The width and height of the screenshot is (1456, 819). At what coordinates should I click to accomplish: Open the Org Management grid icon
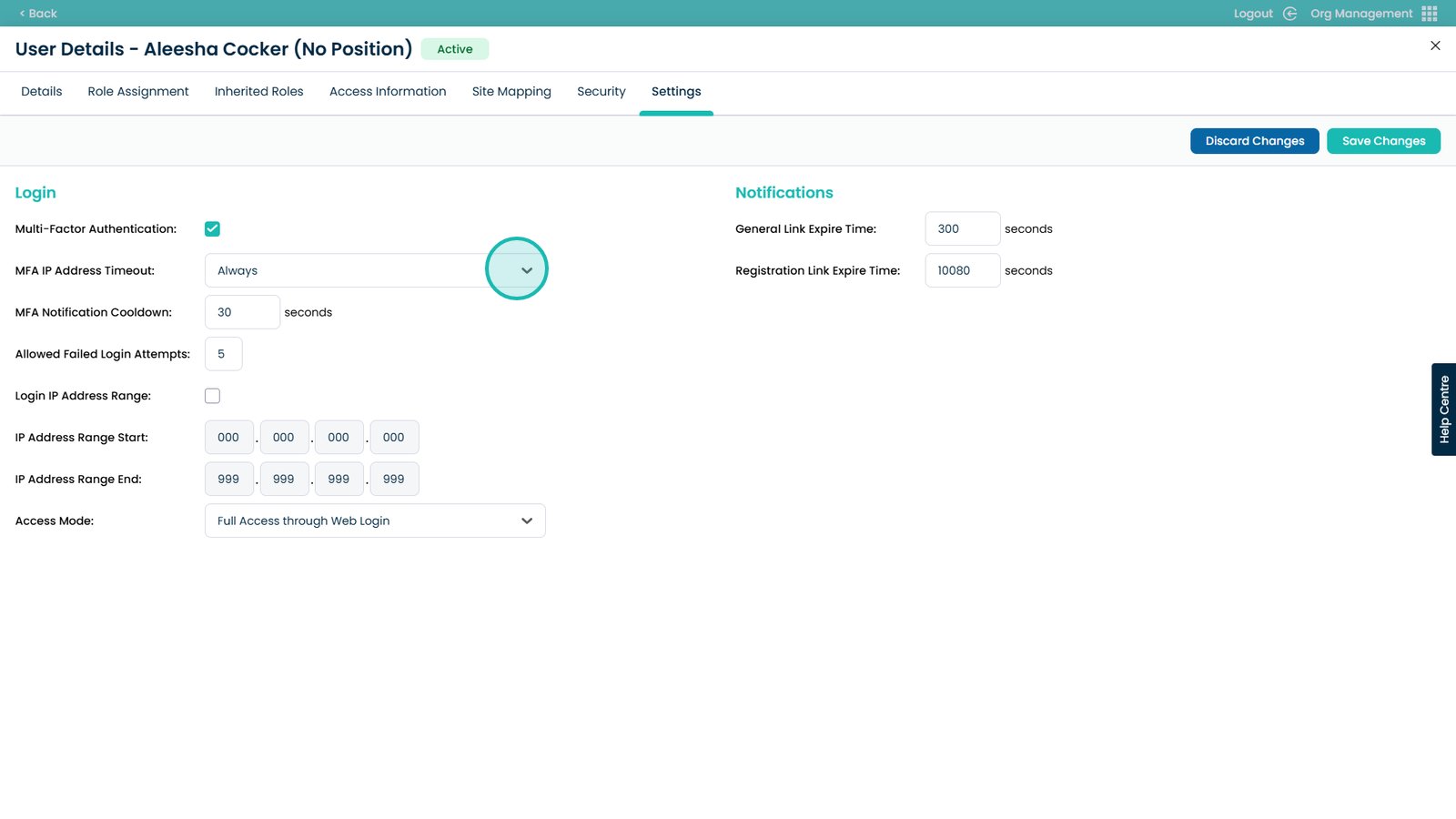tap(1430, 14)
